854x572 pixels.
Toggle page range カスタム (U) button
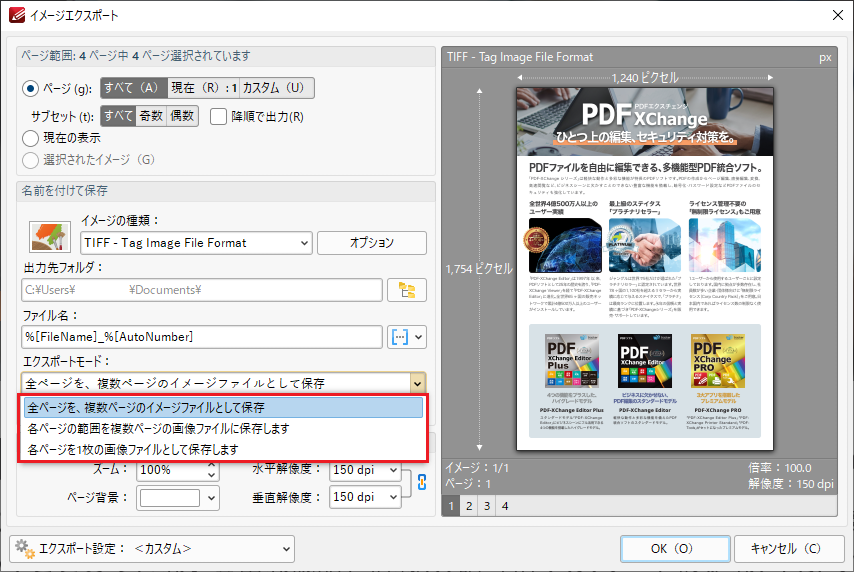point(277,88)
